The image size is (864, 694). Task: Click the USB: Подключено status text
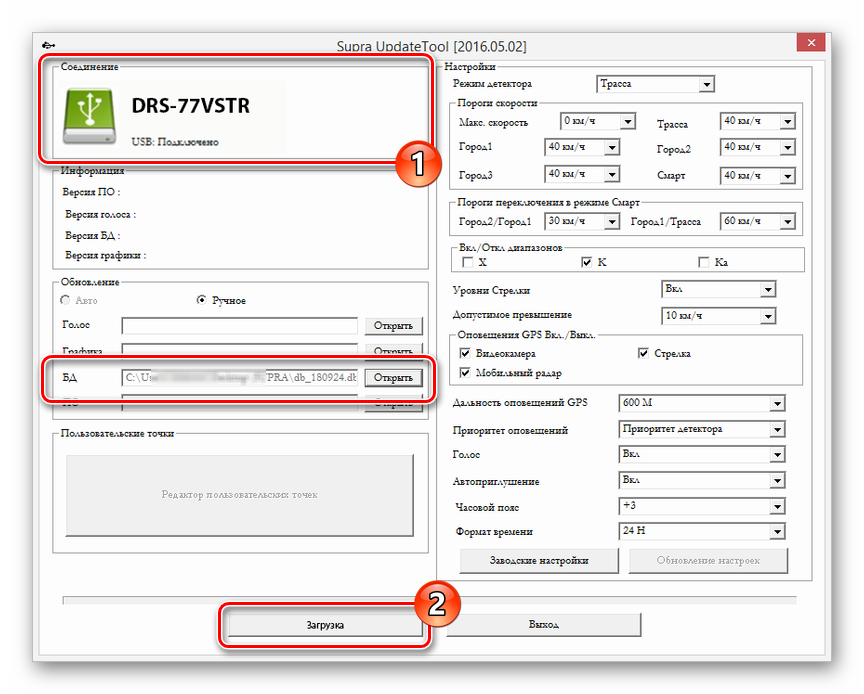pyautogui.click(x=175, y=142)
